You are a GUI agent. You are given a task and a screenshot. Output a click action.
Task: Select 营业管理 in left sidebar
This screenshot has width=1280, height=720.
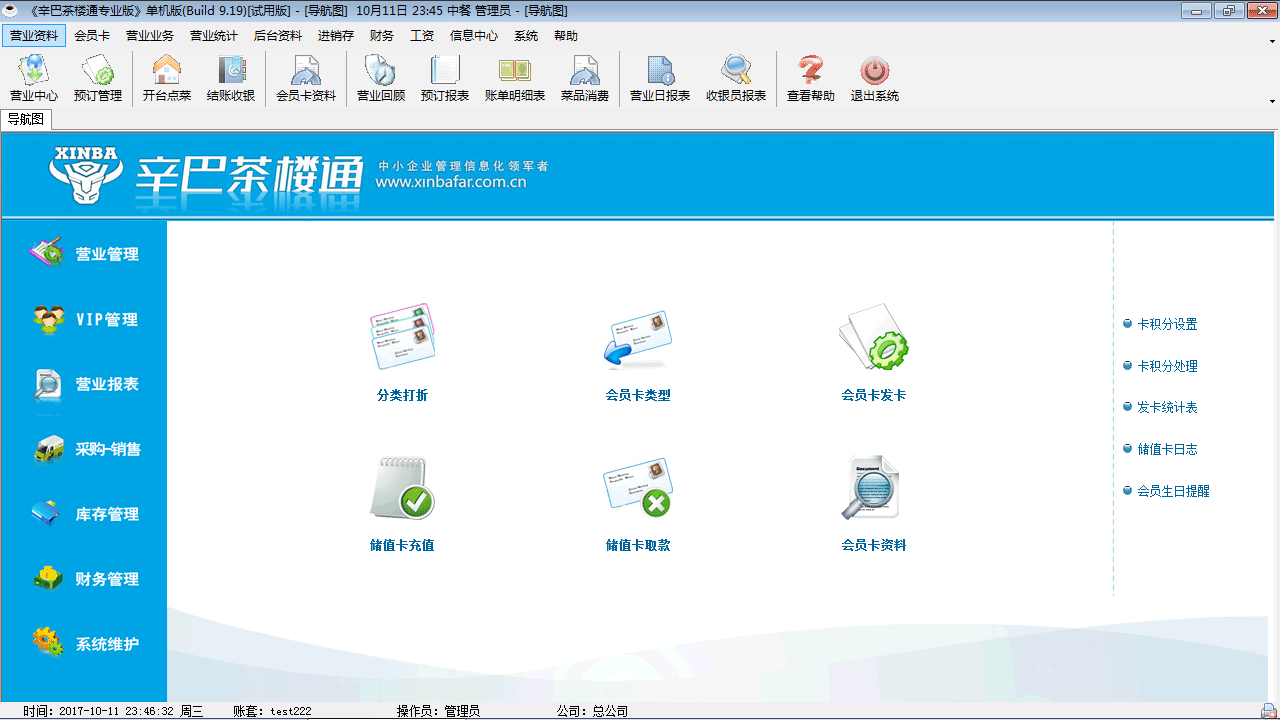[x=84, y=254]
